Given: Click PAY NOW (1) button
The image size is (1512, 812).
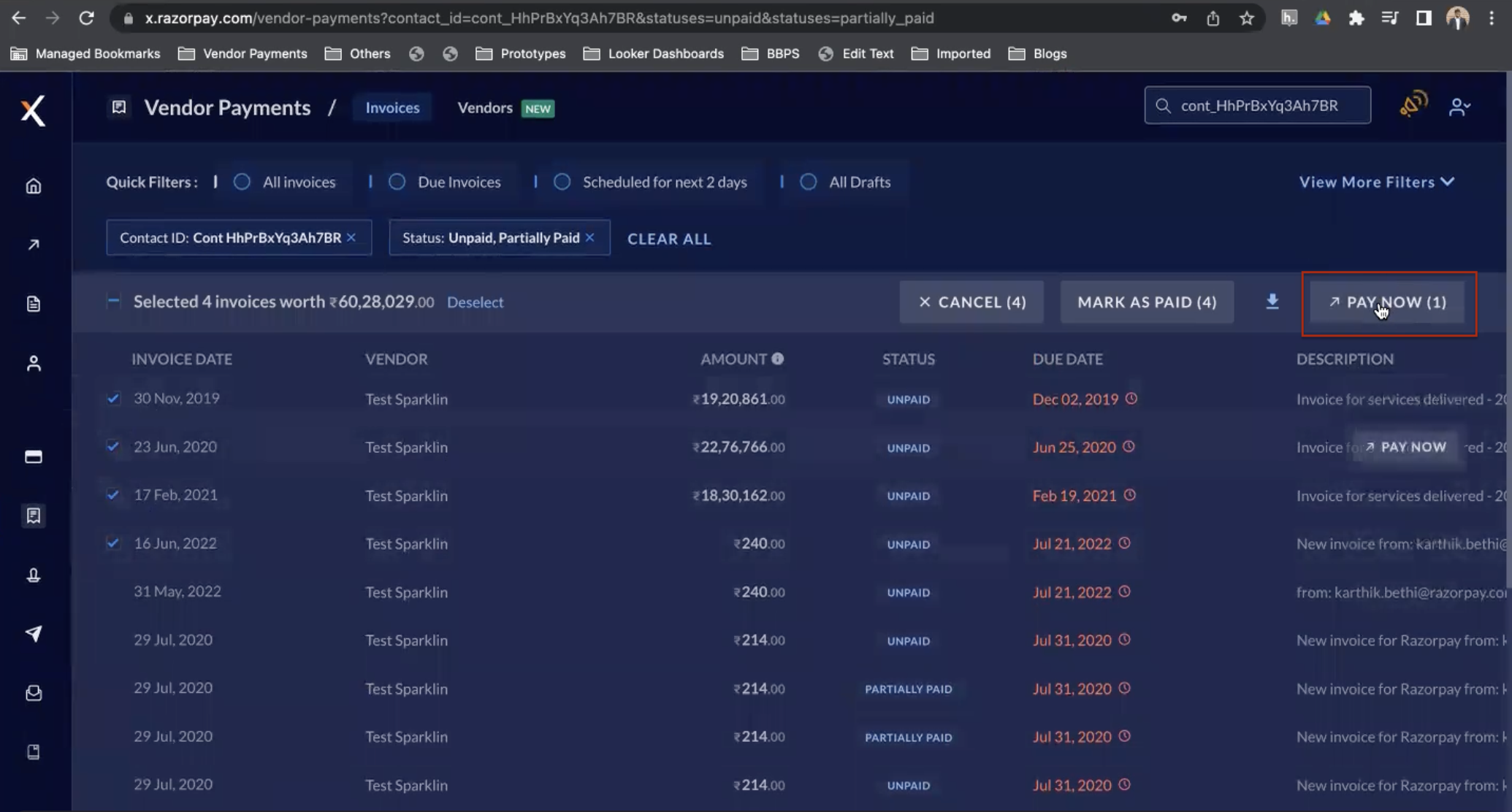Looking at the screenshot, I should tap(1387, 302).
